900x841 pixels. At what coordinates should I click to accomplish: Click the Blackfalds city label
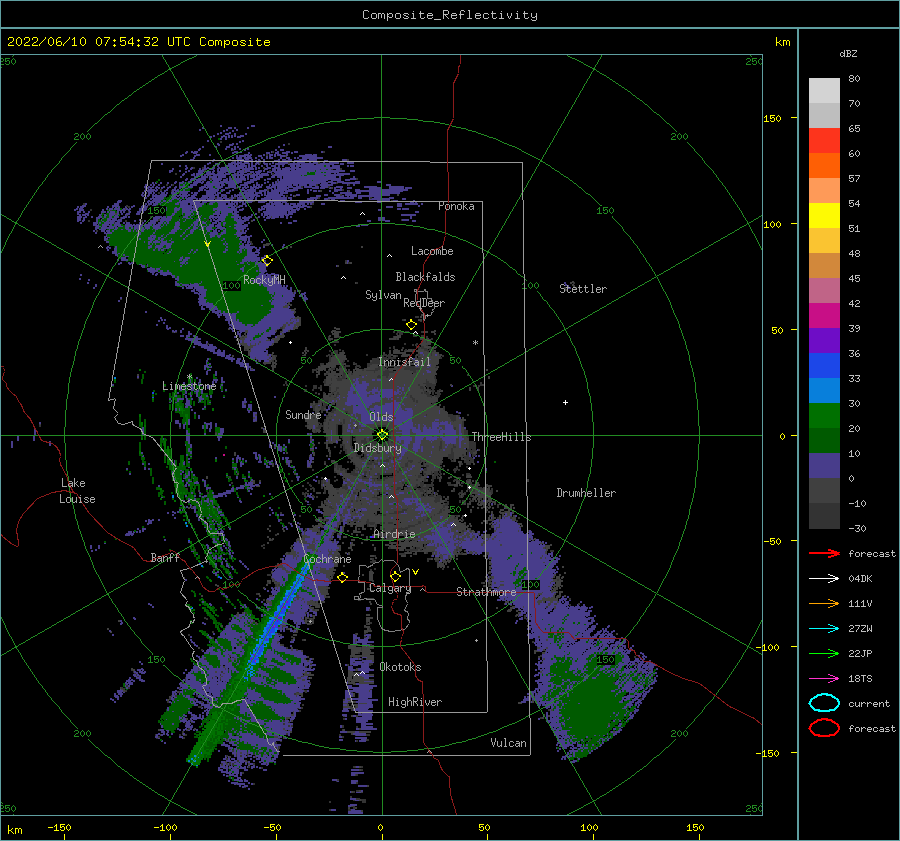click(x=425, y=277)
